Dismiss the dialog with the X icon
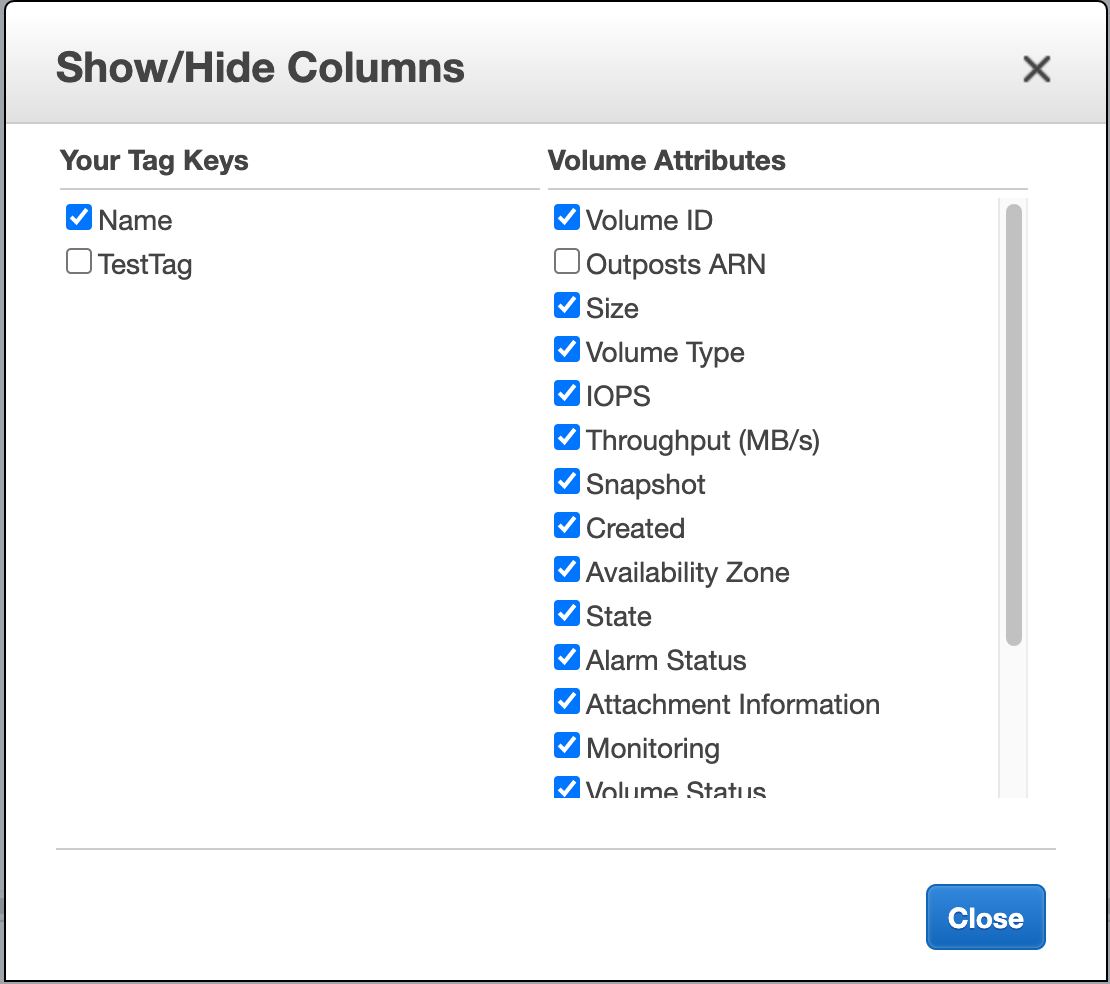 click(x=1037, y=69)
